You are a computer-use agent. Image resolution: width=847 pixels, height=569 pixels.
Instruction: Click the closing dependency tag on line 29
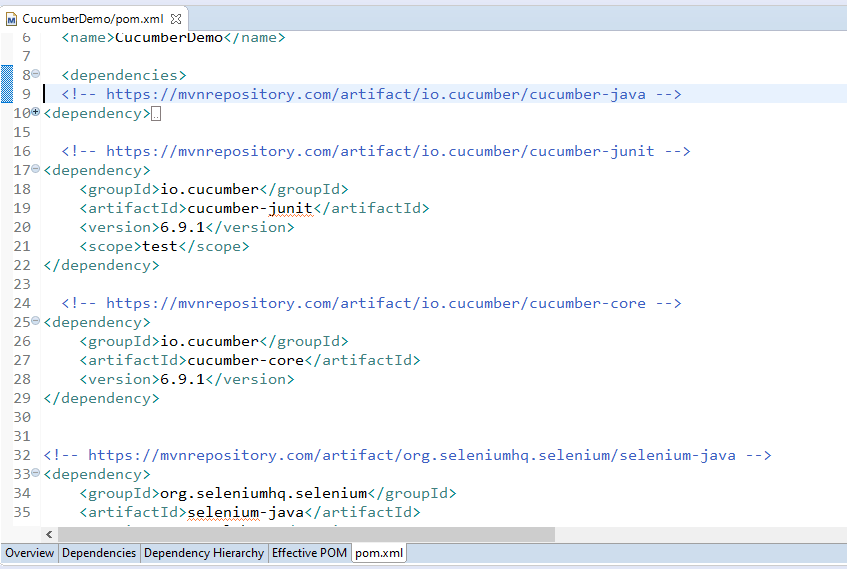pos(102,398)
